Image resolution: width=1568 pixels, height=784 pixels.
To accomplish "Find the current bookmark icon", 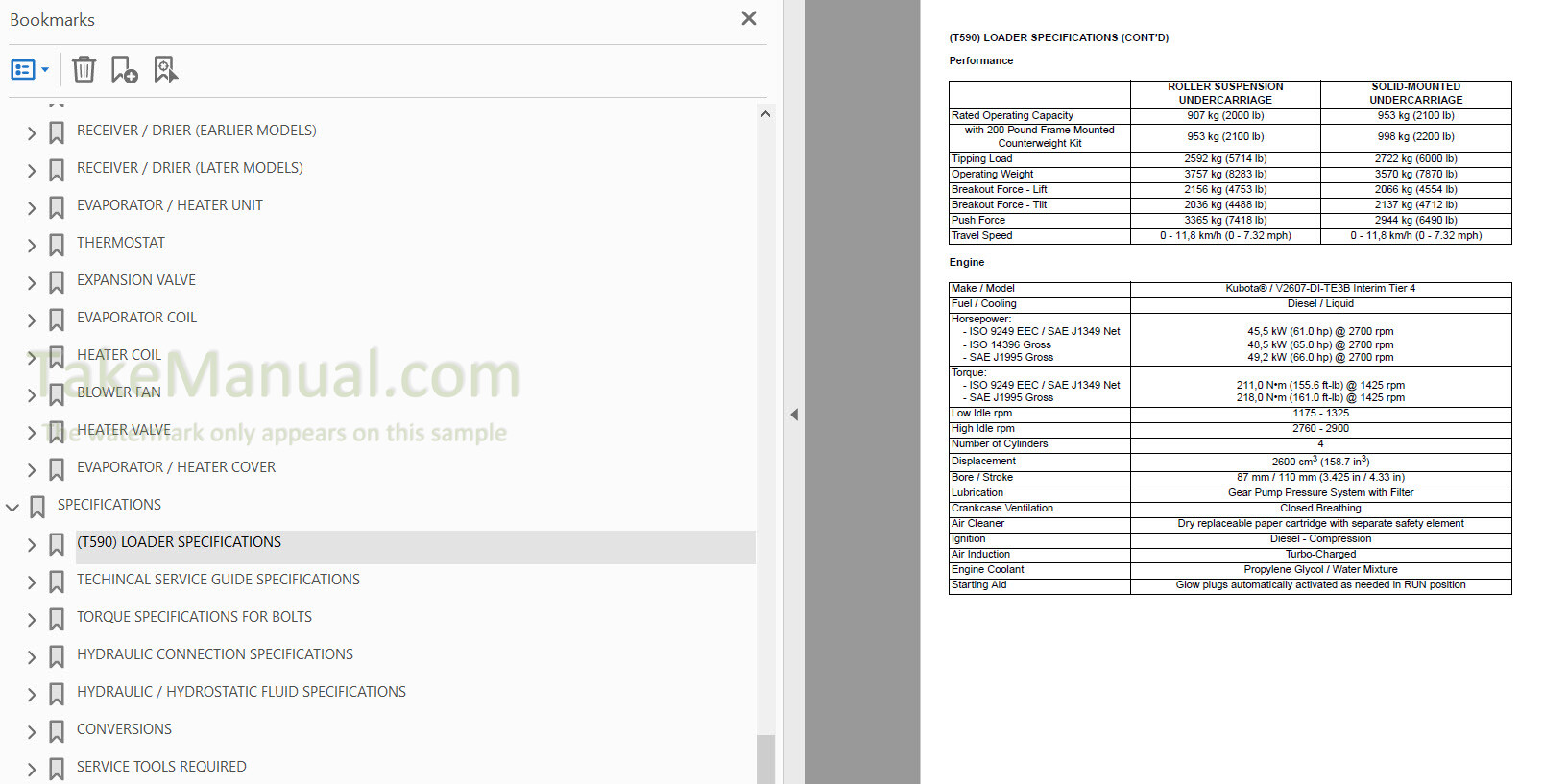I will (166, 69).
